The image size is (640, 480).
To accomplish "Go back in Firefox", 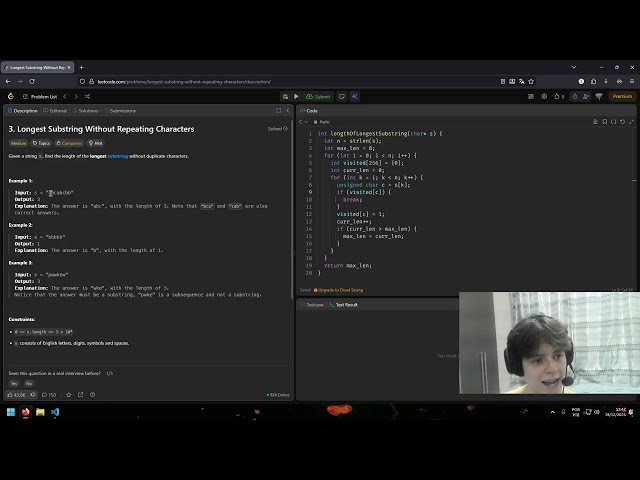I will (8, 82).
